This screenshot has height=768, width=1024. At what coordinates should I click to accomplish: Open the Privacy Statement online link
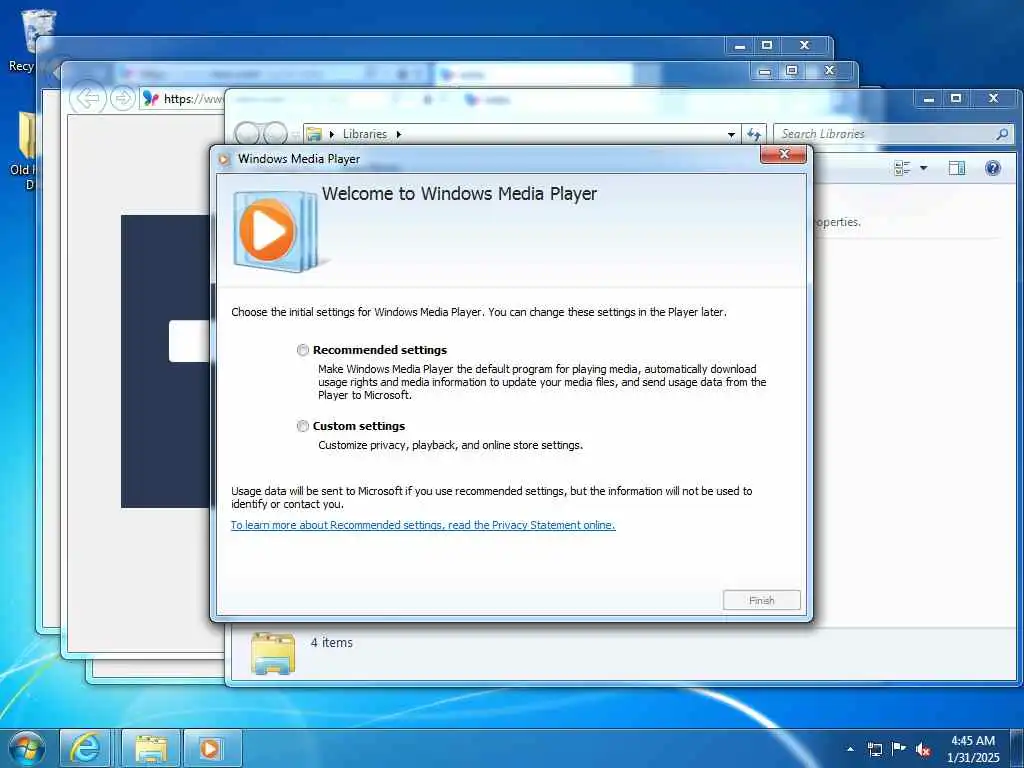pyautogui.click(x=423, y=525)
